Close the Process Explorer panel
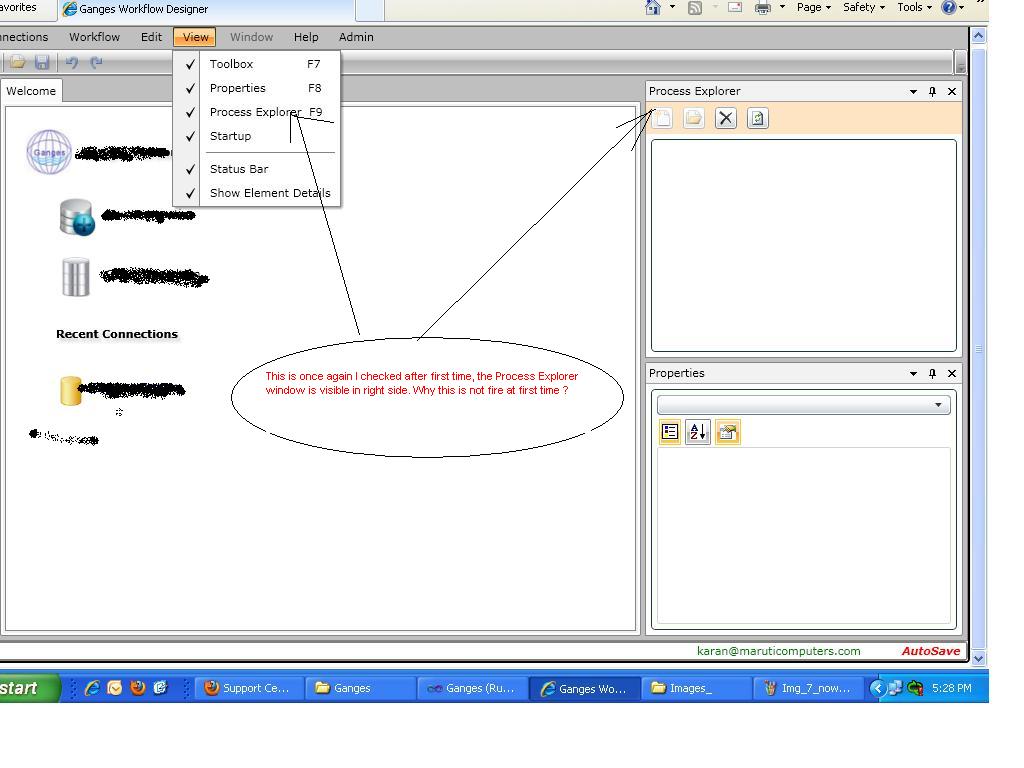1024x768 pixels. coord(952,91)
